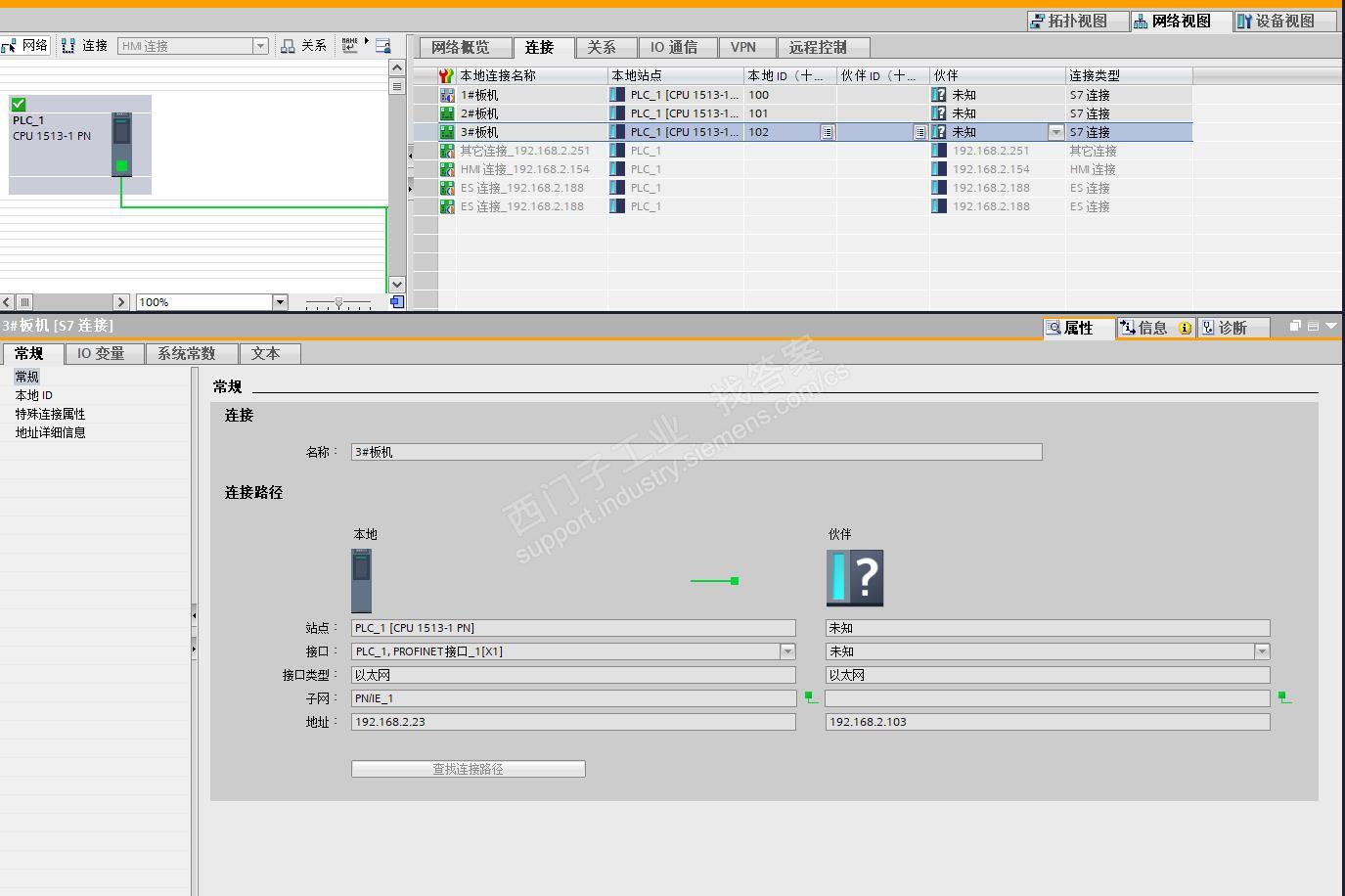The width and height of the screenshot is (1345, 896).
Task: Open the small arrow beside the NAME icon
Action: 367,41
